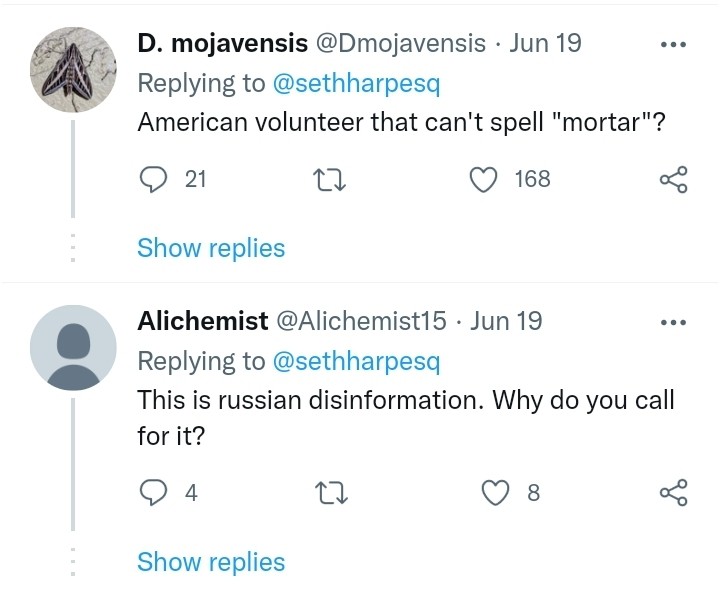
Task: Share the Alichemist tweet
Action: tap(673, 493)
